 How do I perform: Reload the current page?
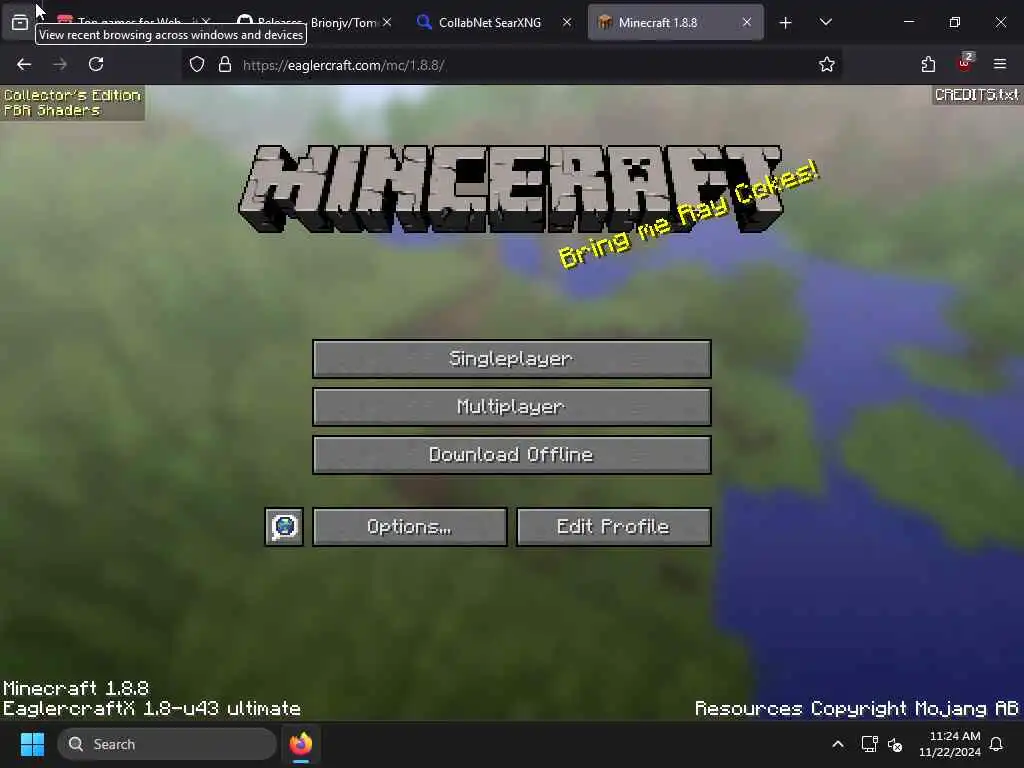(96, 64)
